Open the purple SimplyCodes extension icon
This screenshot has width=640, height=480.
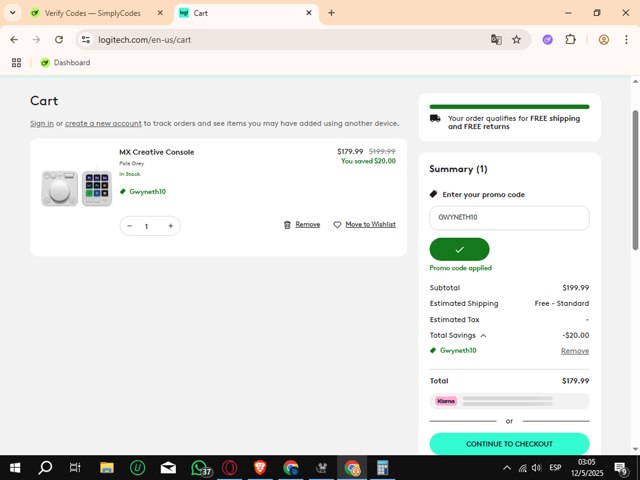coord(548,40)
